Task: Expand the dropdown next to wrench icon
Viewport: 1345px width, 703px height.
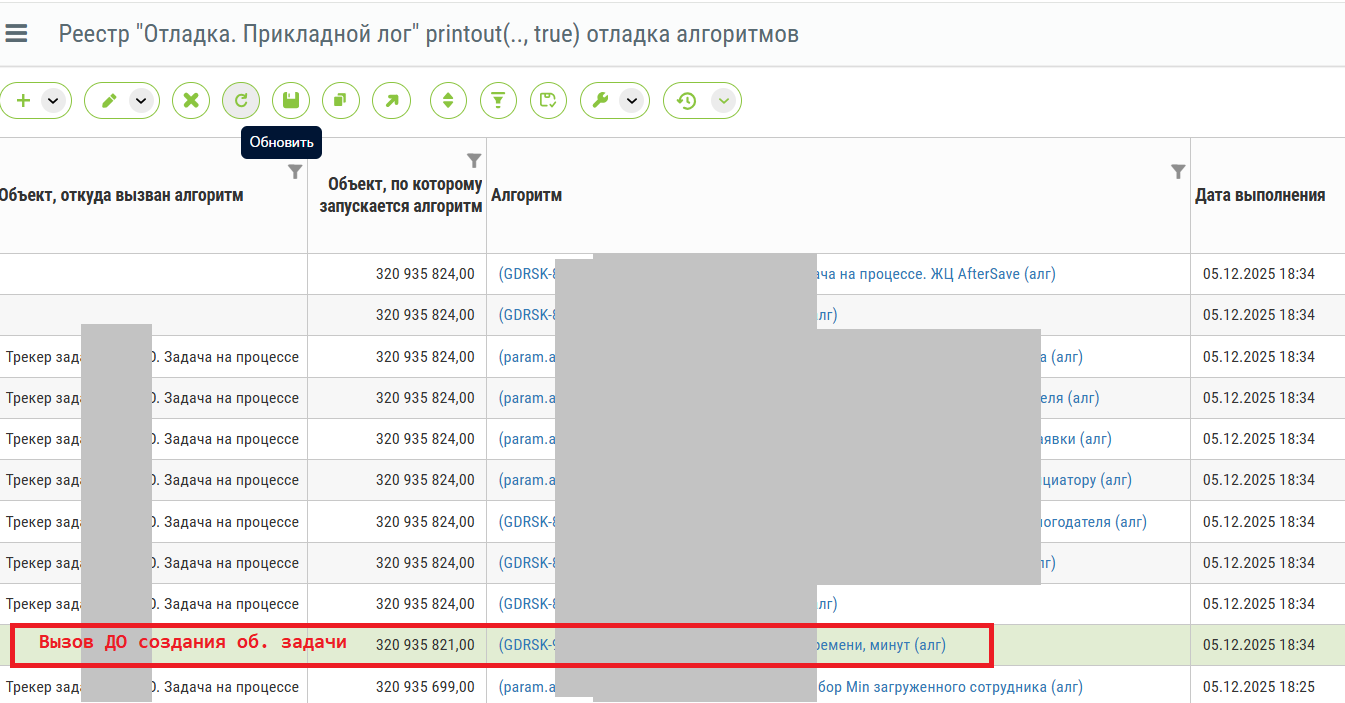Action: [631, 100]
